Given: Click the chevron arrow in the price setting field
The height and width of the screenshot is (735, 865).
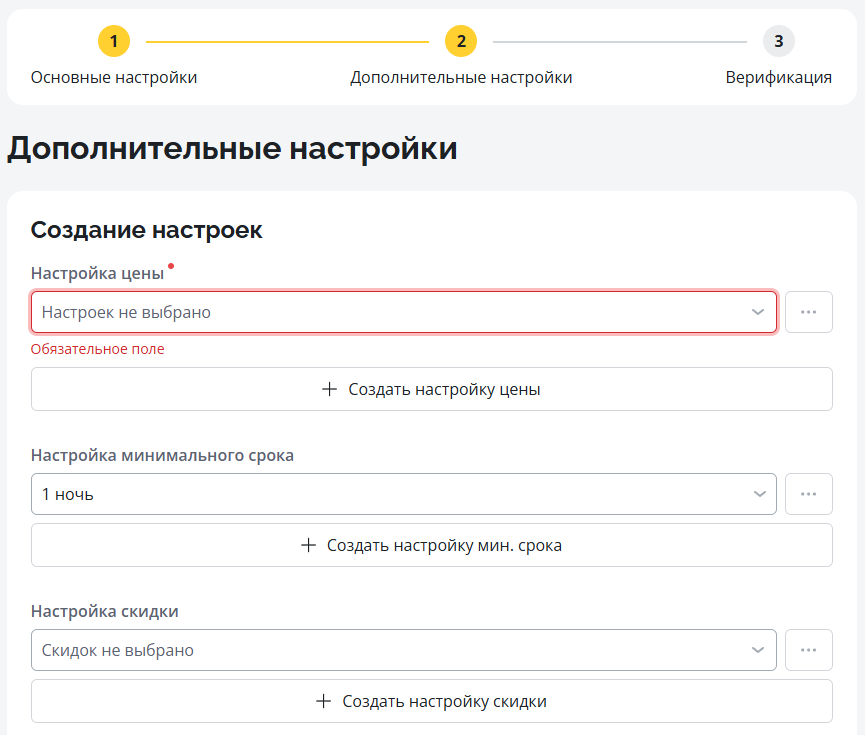Looking at the screenshot, I should [758, 312].
